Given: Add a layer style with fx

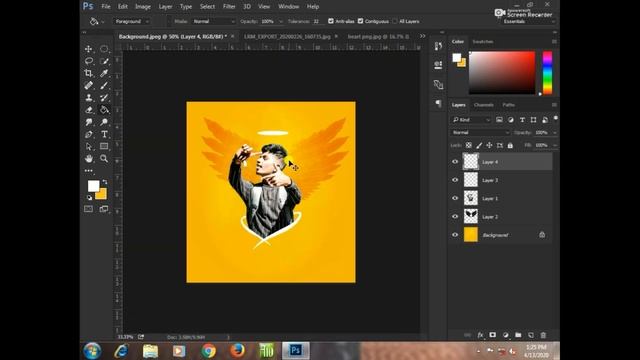Looking at the screenshot, I should pos(480,335).
